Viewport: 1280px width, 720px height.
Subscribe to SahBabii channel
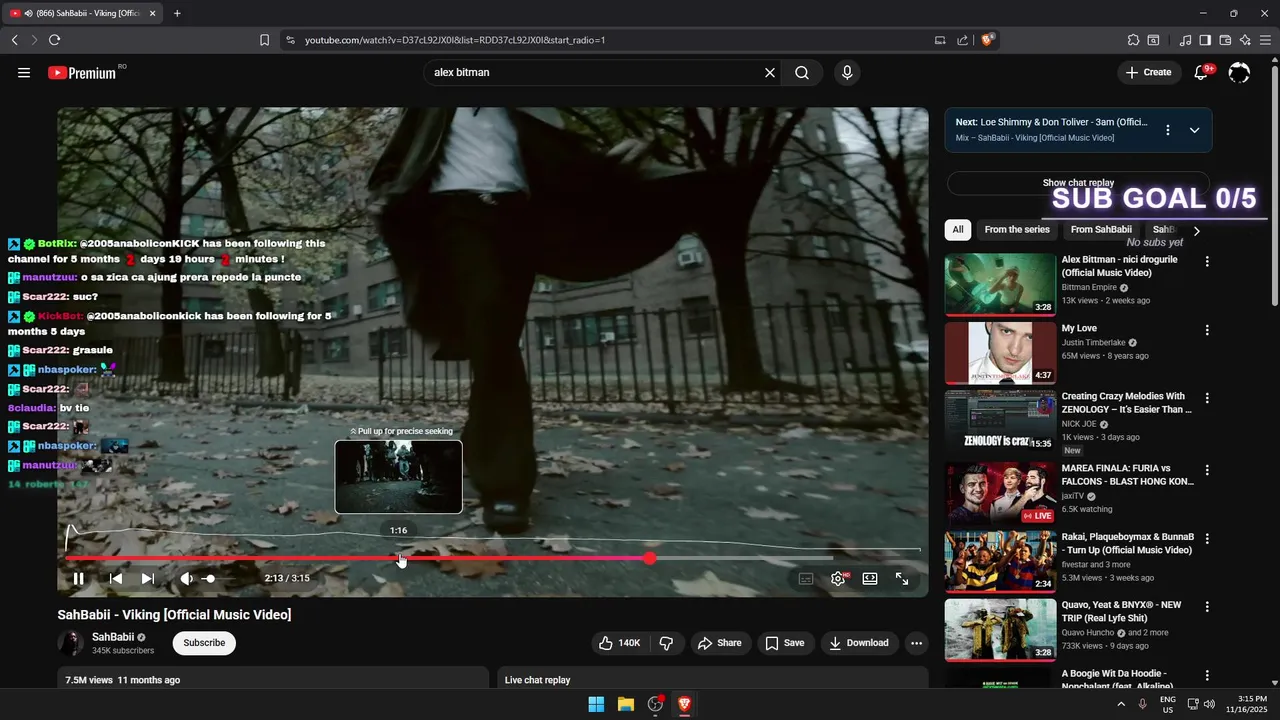[204, 643]
